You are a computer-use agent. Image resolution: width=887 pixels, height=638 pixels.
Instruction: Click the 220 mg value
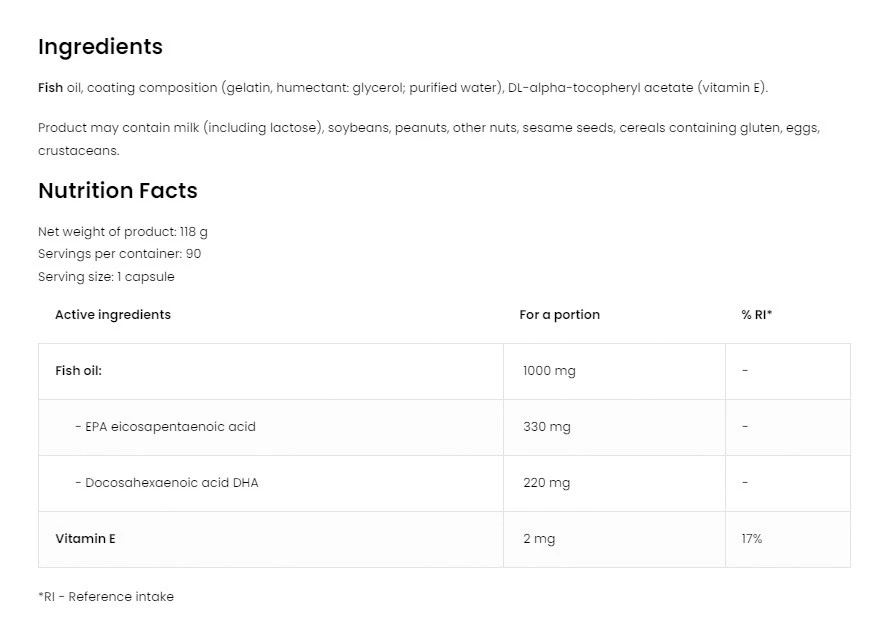click(545, 482)
